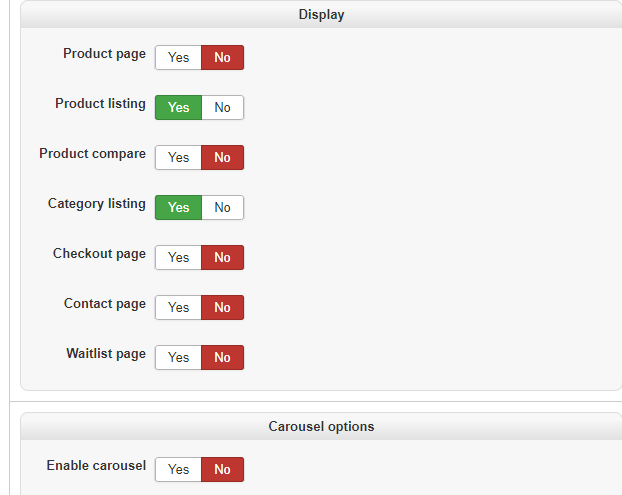Click the Carousel options section header
The width and height of the screenshot is (622, 495).
[x=321, y=427]
